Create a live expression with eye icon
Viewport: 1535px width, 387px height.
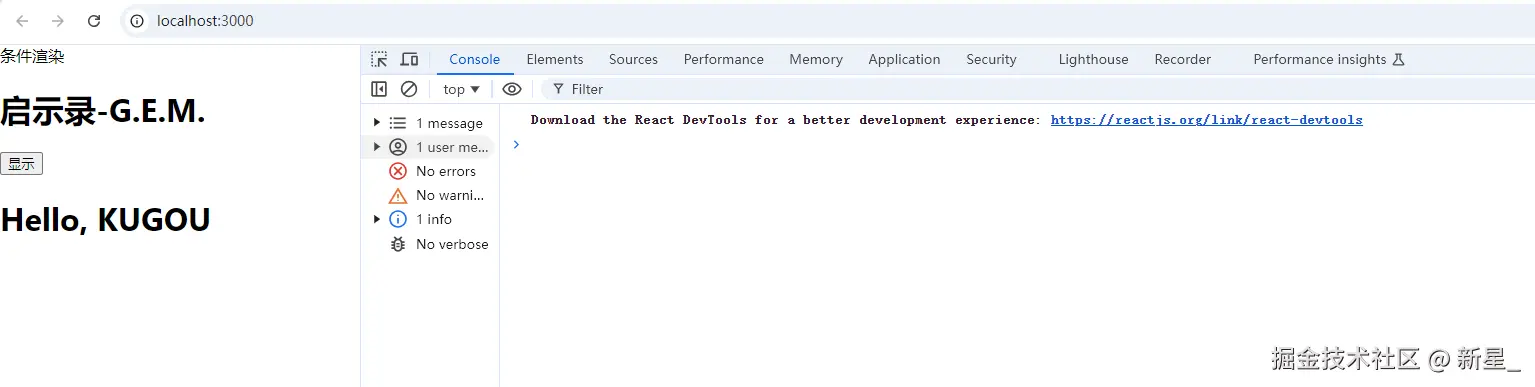point(512,89)
